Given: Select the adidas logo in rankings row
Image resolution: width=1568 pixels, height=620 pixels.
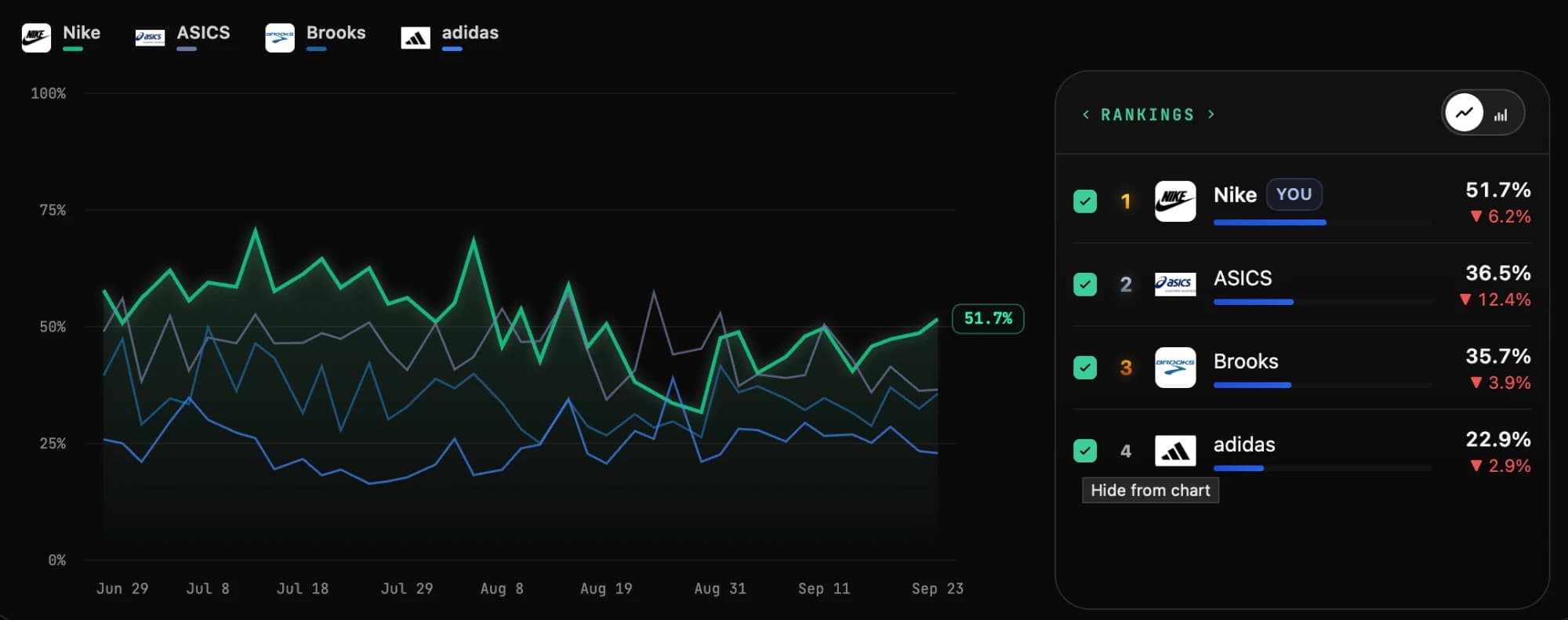Looking at the screenshot, I should click(1175, 451).
